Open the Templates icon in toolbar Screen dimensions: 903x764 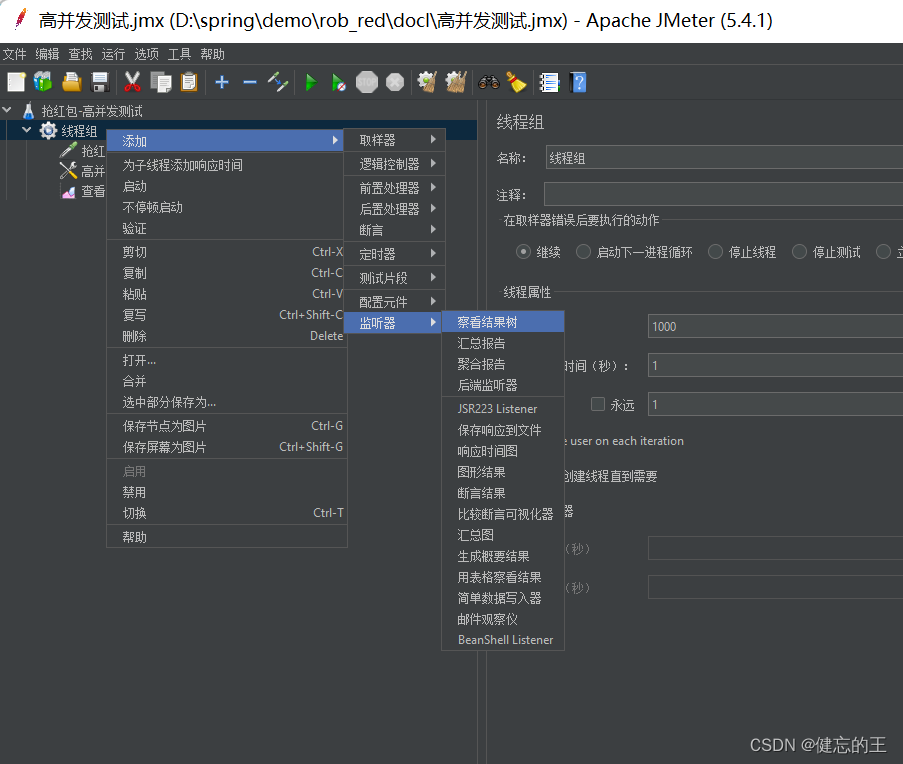tap(43, 82)
